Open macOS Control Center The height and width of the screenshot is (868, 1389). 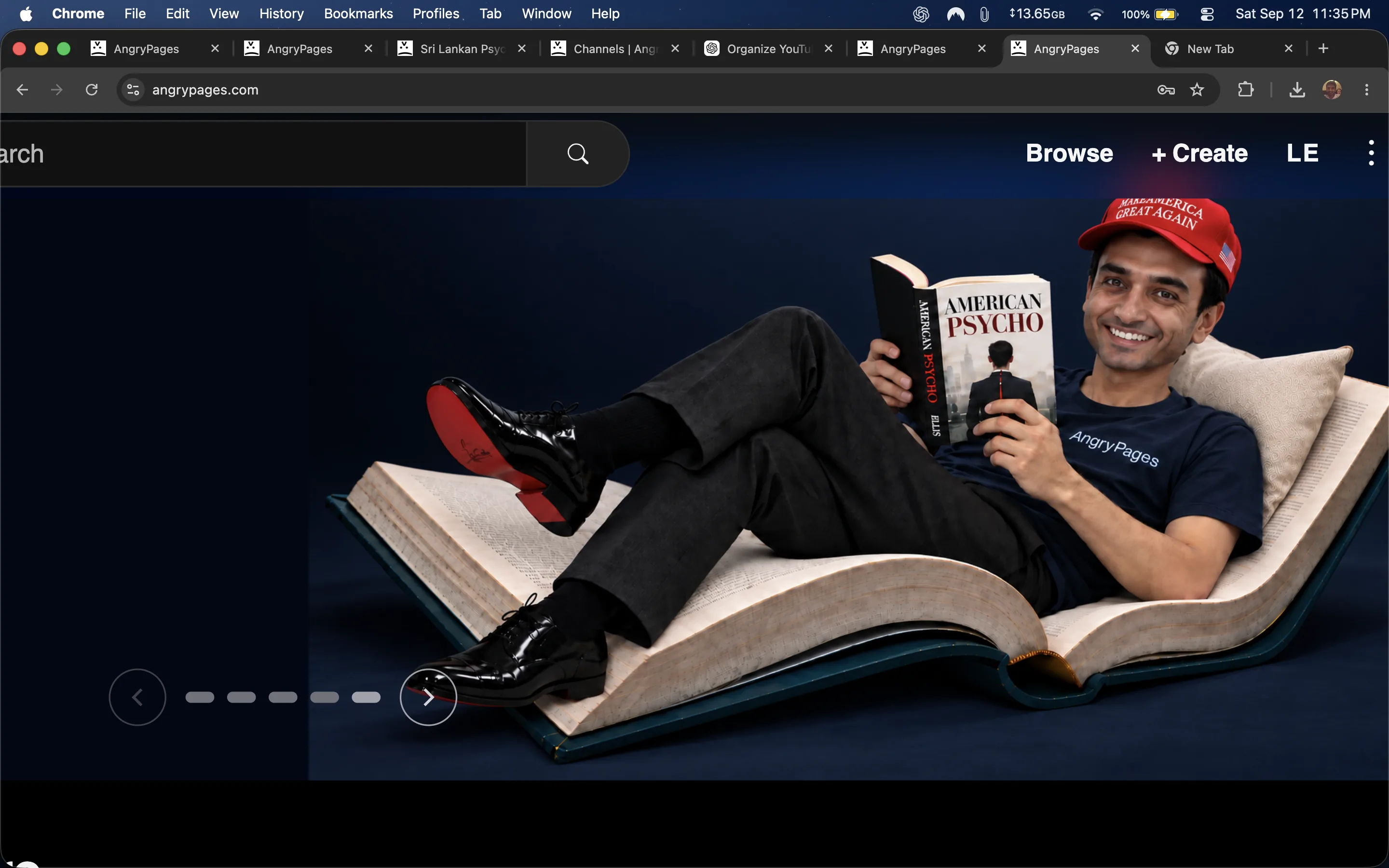[1207, 14]
